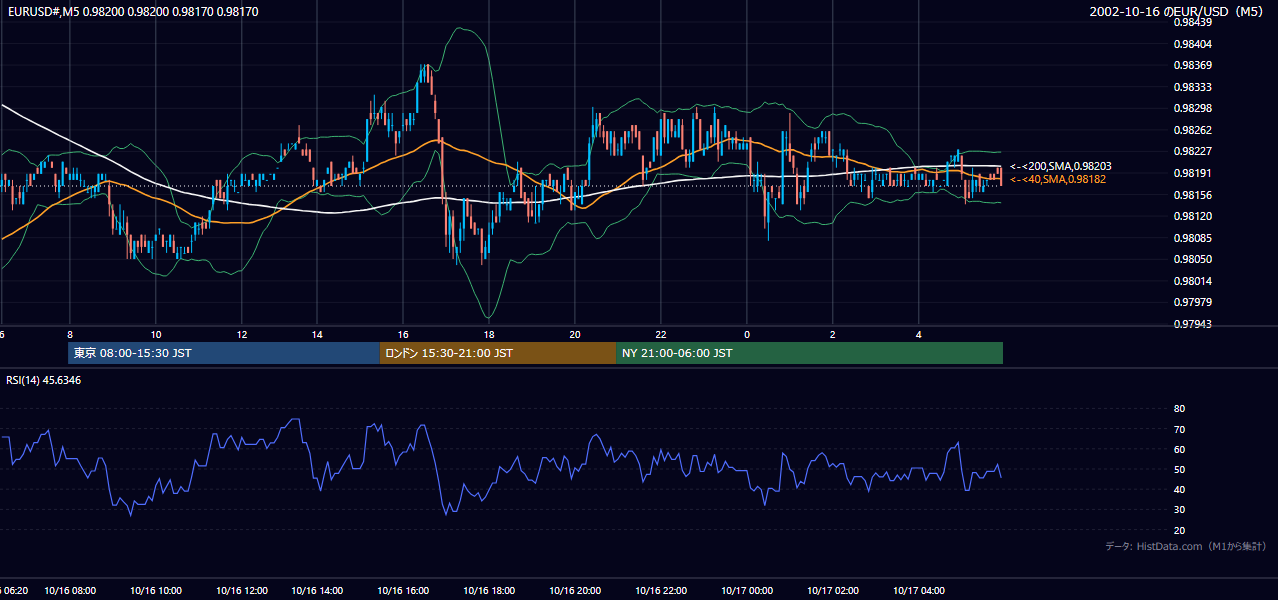Click hour label 14 under price chart
This screenshot has height=600, width=1278.
tap(316, 334)
